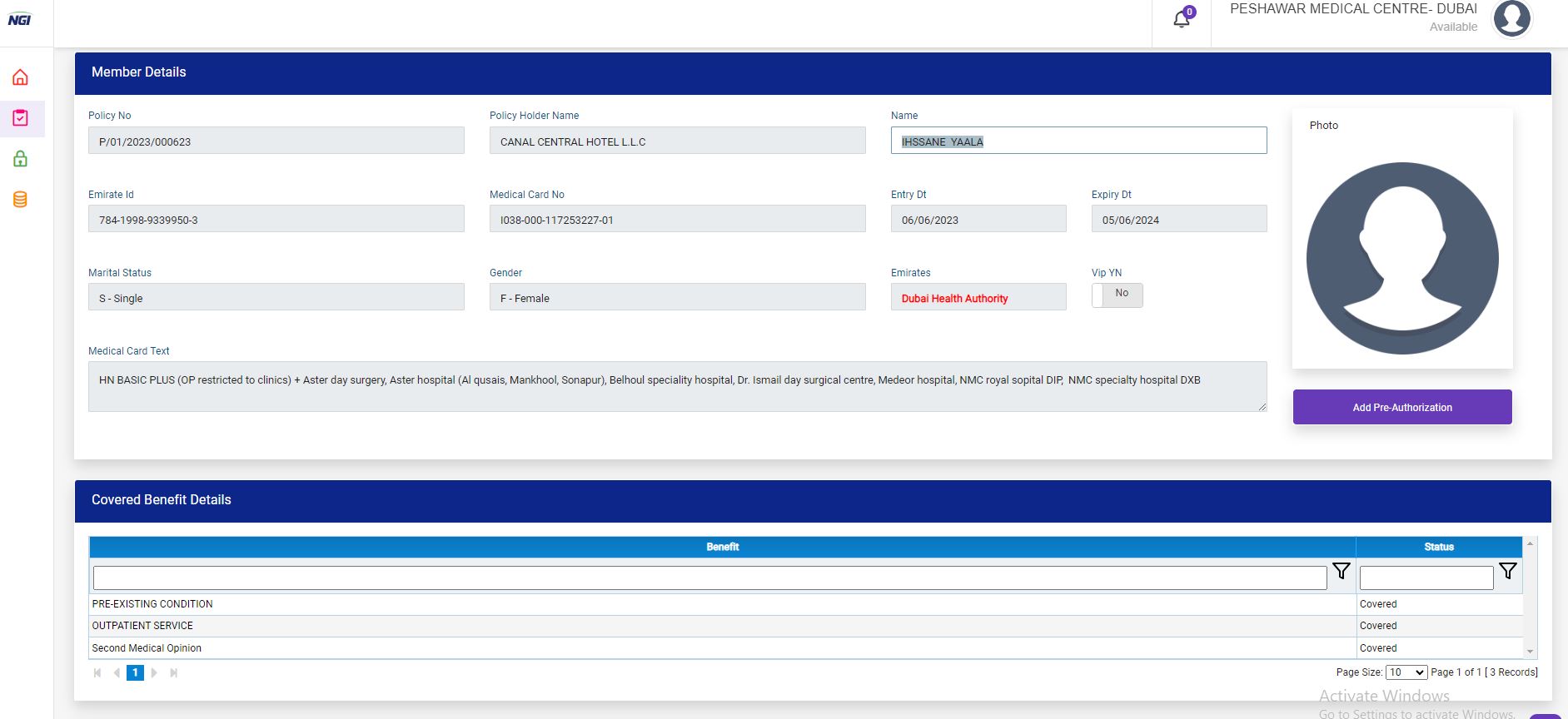
Task: Click the Medical Card No field
Action: pos(678,219)
